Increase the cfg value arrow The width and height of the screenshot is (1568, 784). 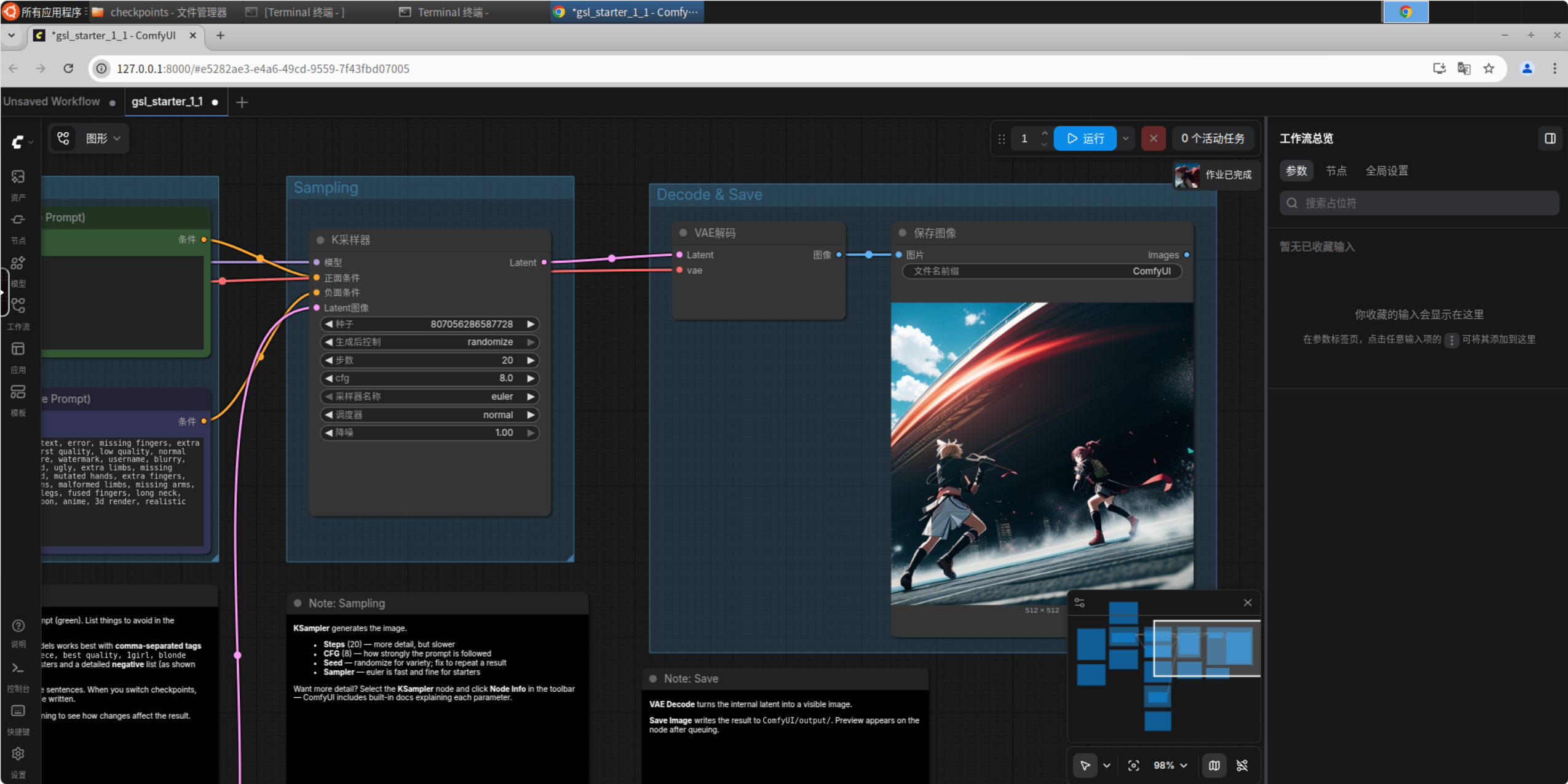[x=531, y=378]
